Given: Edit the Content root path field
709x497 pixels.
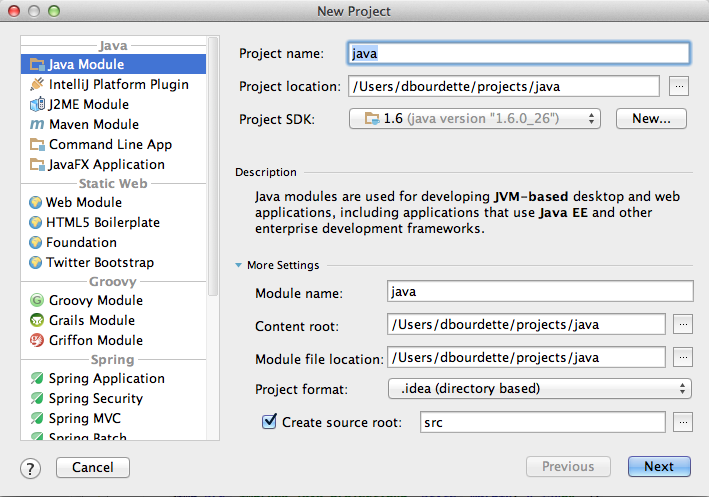Looking at the screenshot, I should coord(526,324).
